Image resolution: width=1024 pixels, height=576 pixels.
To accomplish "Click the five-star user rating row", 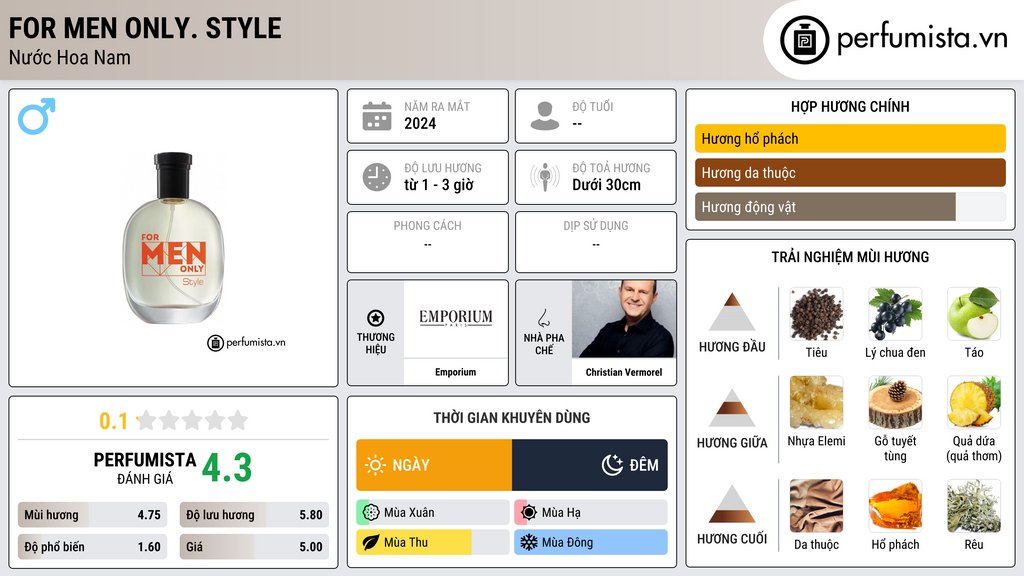I will click(x=192, y=420).
